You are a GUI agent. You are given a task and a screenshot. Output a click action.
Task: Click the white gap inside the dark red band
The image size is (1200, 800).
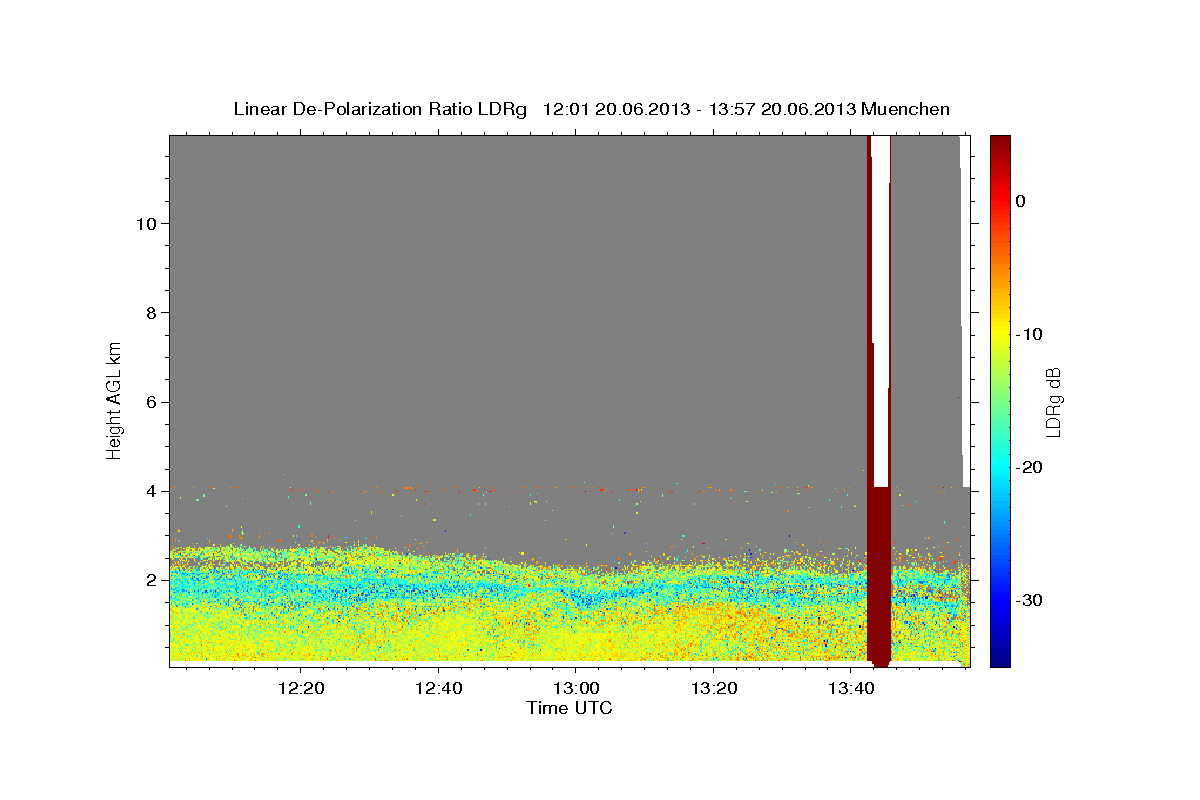coord(880,310)
